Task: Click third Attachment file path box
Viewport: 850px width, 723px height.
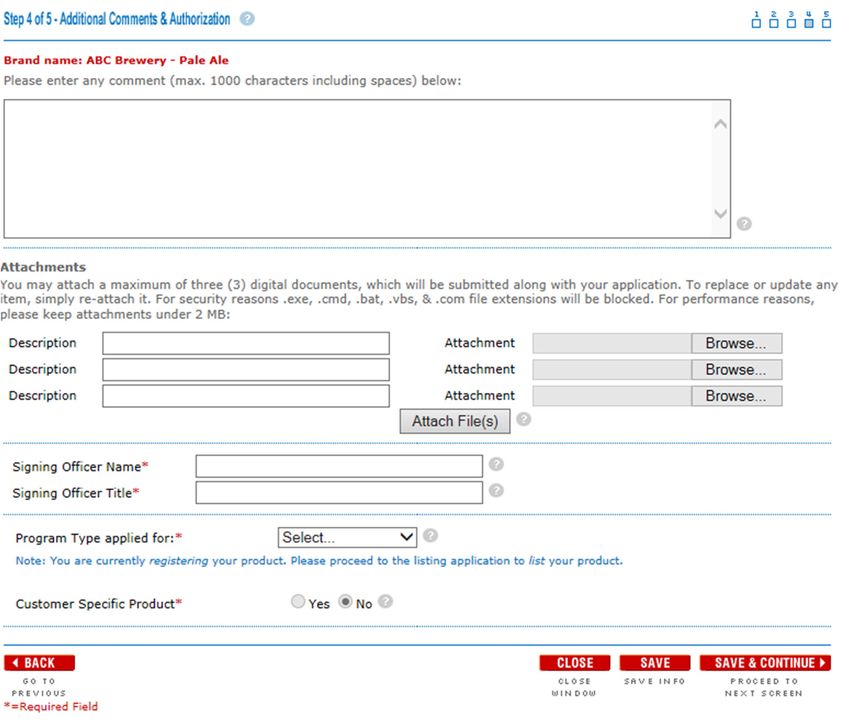Action: (x=612, y=396)
